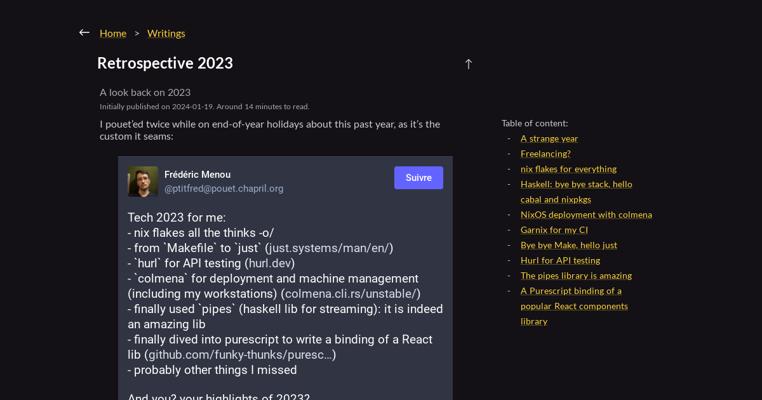Open the hurl.dev link in post
The image size is (762, 400).
coord(269,263)
